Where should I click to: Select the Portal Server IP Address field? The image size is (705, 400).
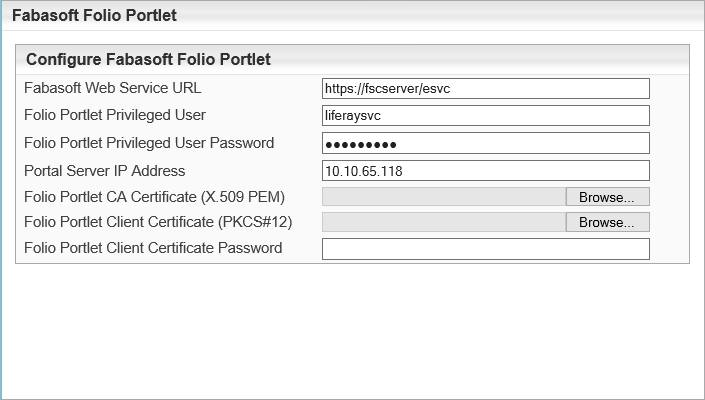coord(485,171)
